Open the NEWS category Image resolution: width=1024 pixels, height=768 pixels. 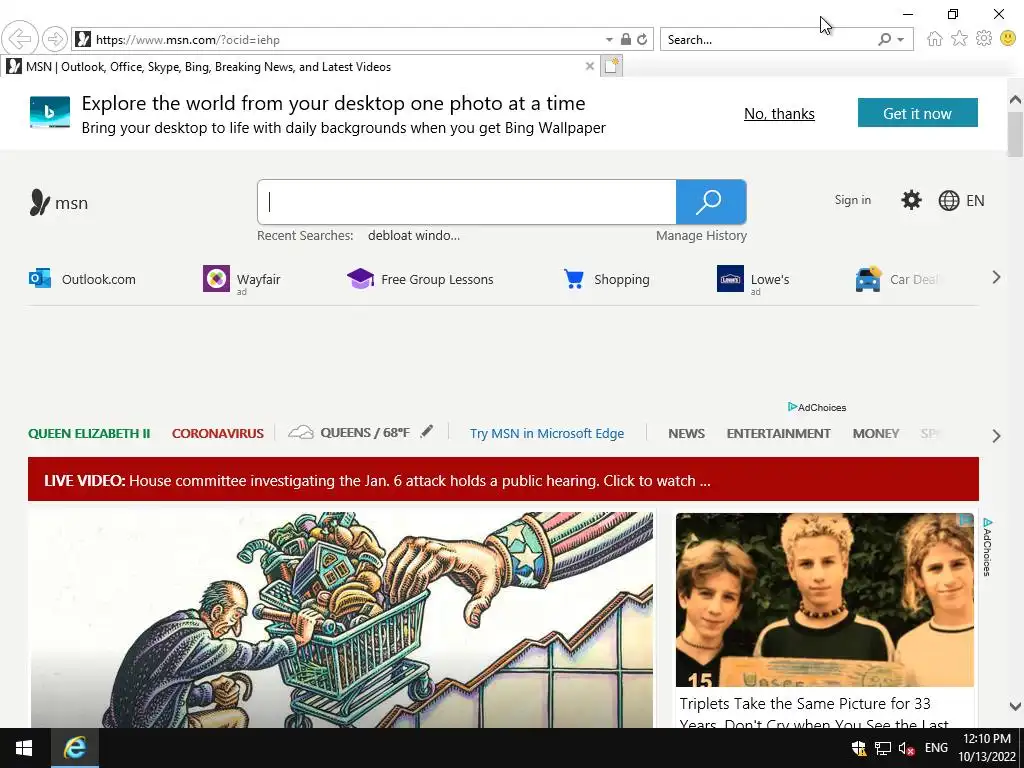pyautogui.click(x=686, y=433)
